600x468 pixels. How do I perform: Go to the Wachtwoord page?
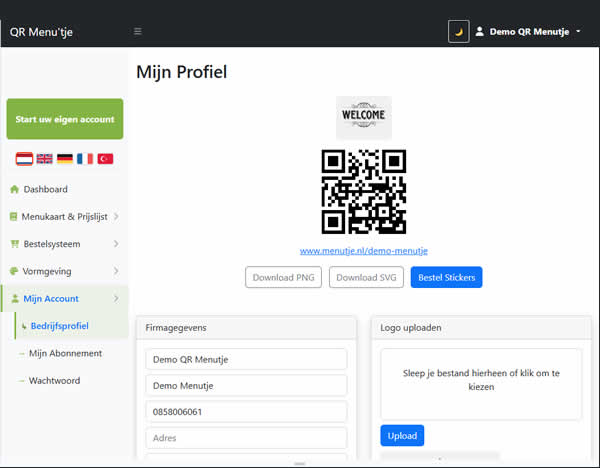coord(55,380)
